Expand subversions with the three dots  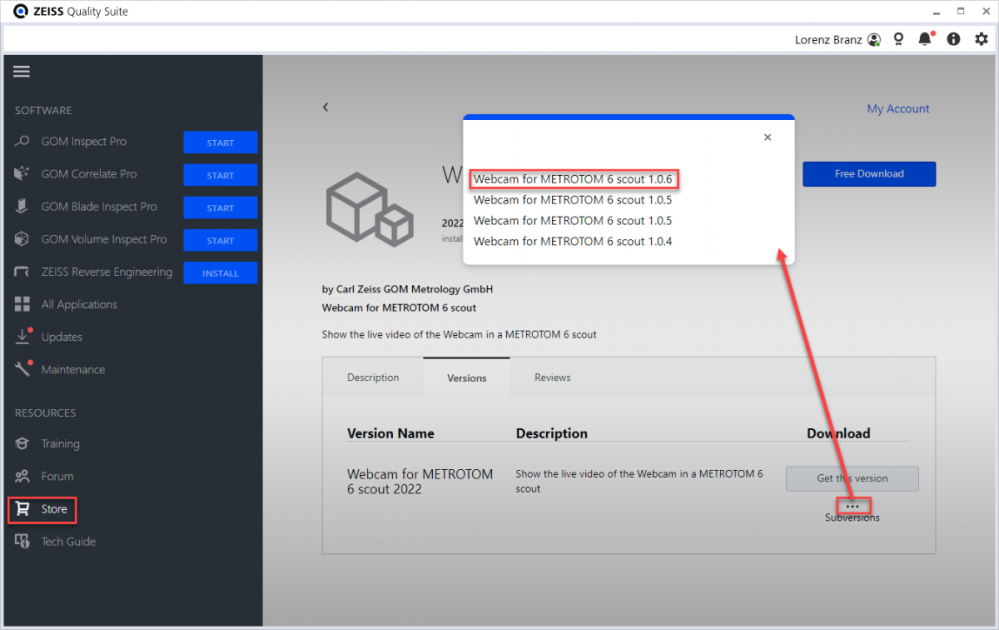pos(852,506)
